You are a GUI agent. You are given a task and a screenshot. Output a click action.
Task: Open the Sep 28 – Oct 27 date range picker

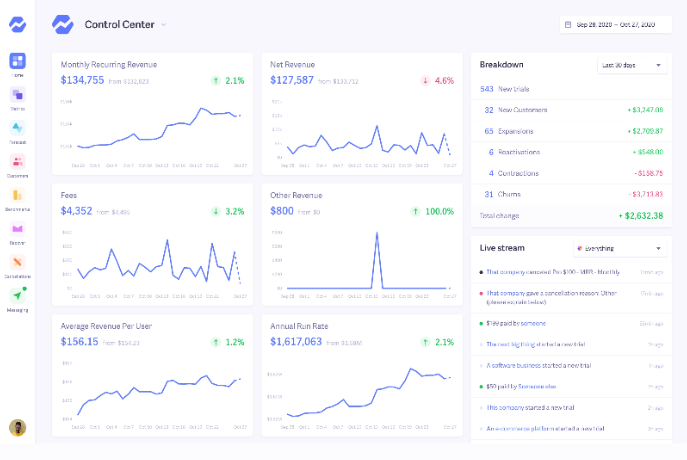616,25
